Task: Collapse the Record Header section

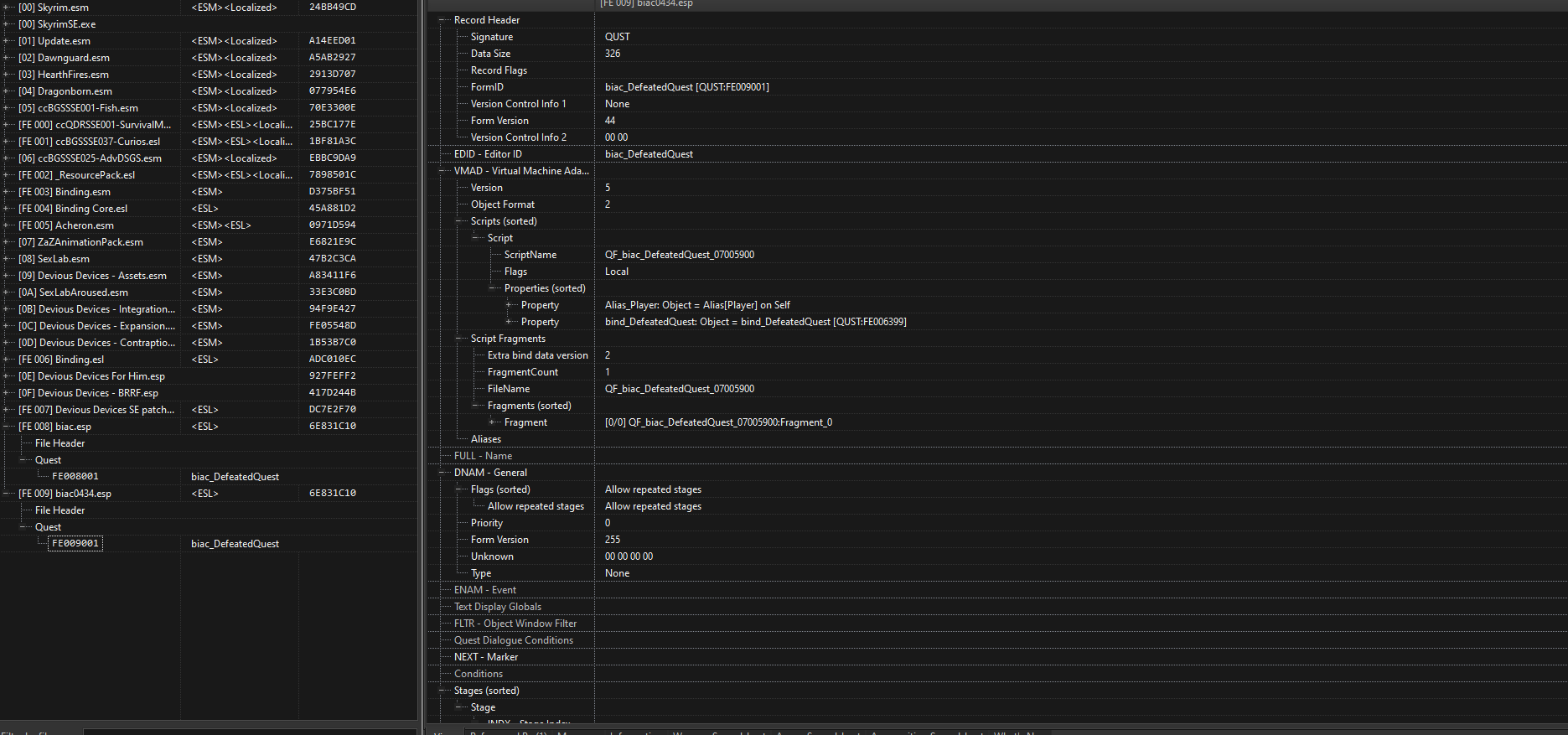Action: pos(442,20)
